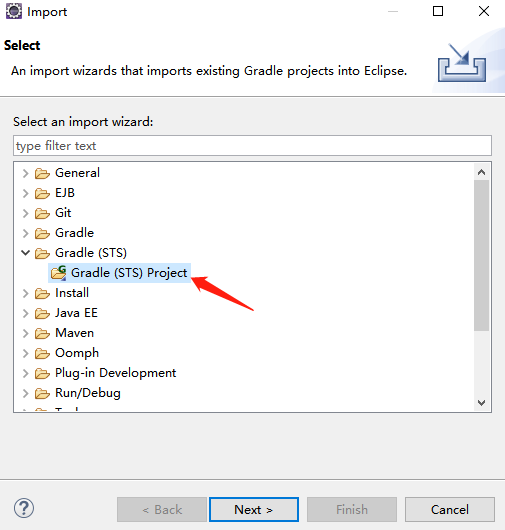This screenshot has height=530, width=505.
Task: Select the Gradle tree item label
Action: (74, 233)
